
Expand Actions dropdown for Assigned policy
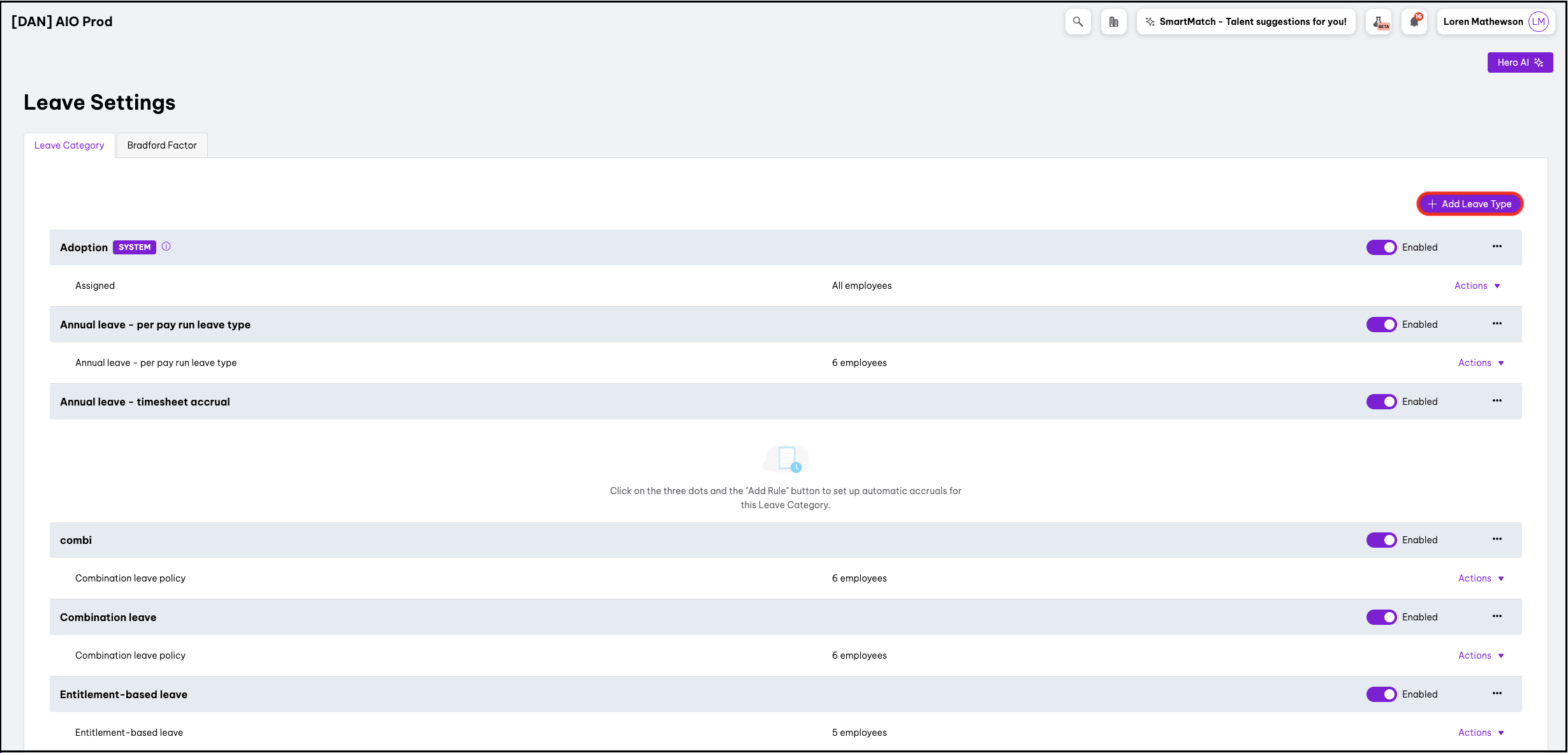(x=1477, y=286)
